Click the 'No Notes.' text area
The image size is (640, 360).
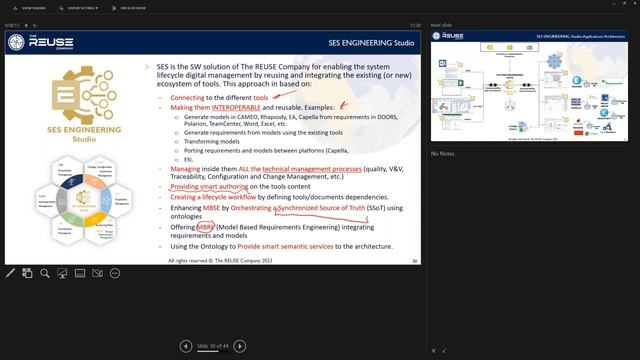tap(443, 153)
